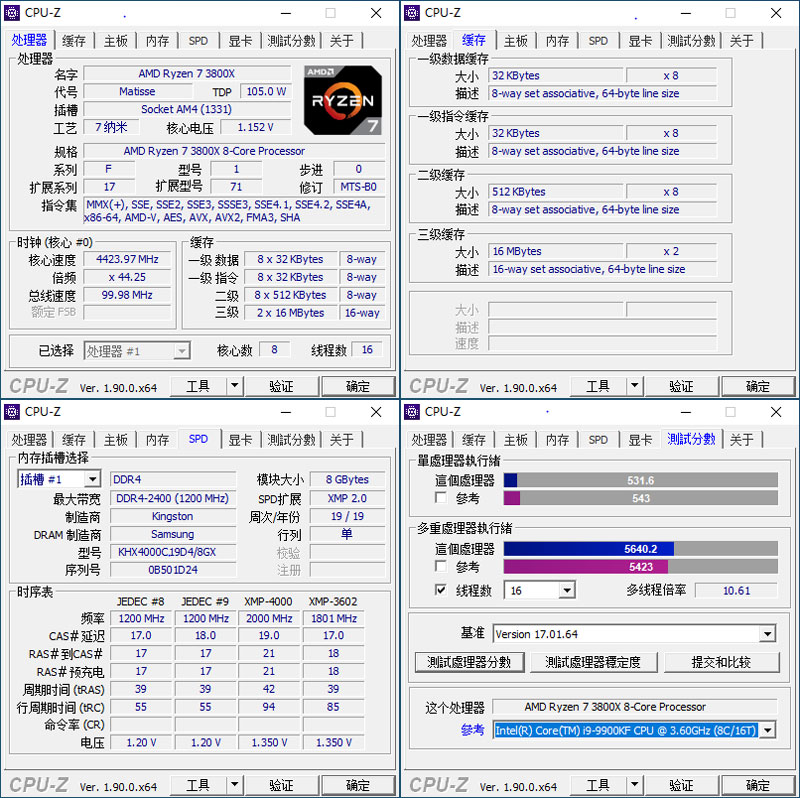Viewport: 800px width, 798px height.
Task: Click 測試處理器穩定度 stress button
Action: pos(593,662)
